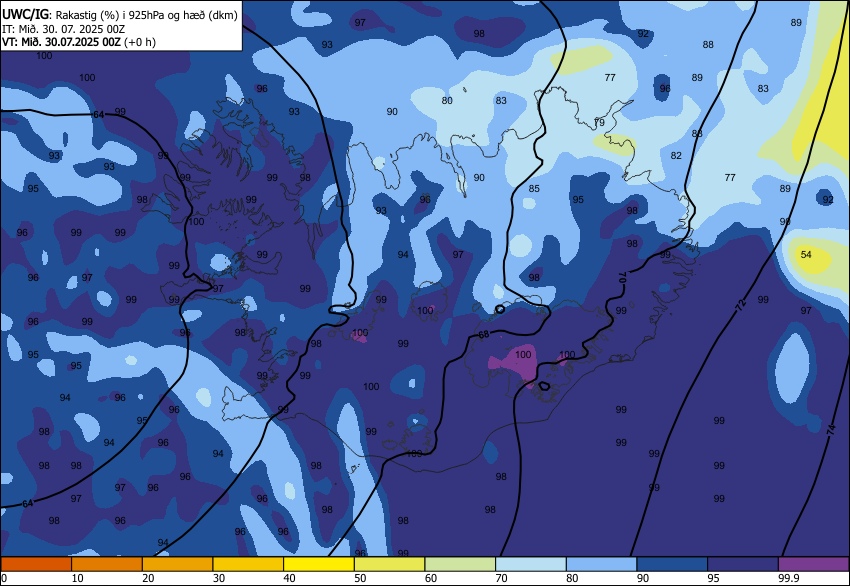The width and height of the screenshot is (850, 586).
Task: Select the light blue 80–90 legend swatch
Action: coord(601,564)
